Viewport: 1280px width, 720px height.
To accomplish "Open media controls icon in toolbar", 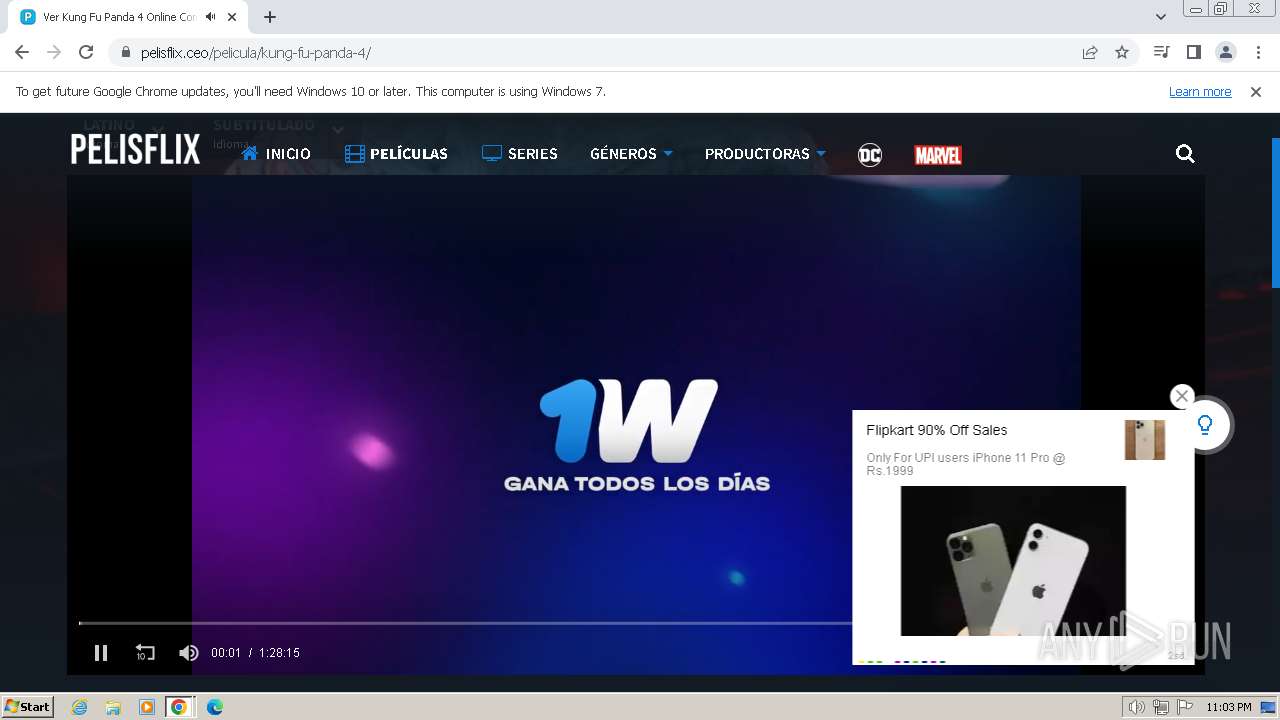I will point(1161,53).
